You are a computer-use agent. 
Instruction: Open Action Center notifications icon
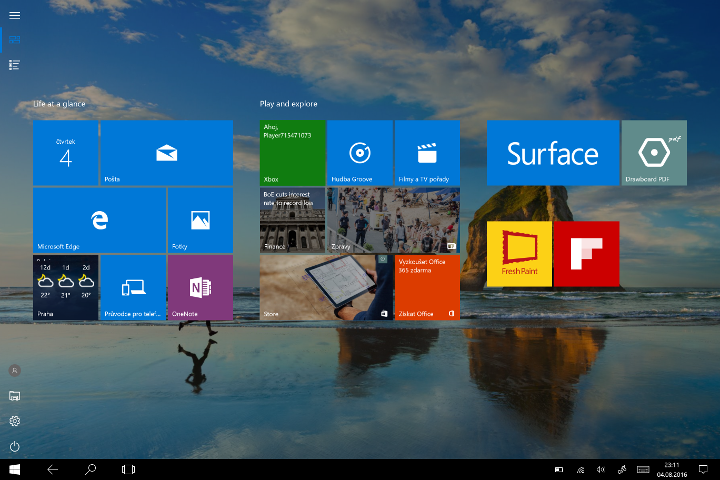(x=703, y=469)
